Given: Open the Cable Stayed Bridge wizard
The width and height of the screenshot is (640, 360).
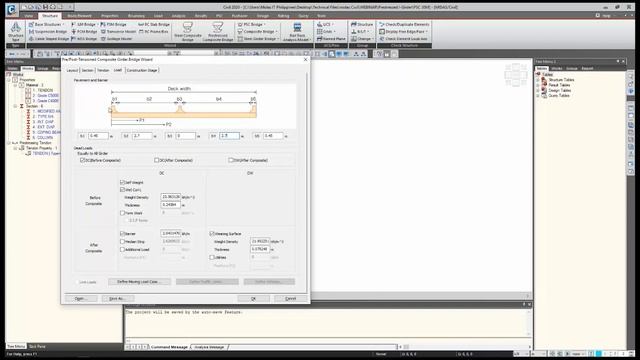Looking at the screenshot, I should pyautogui.click(x=49, y=39).
